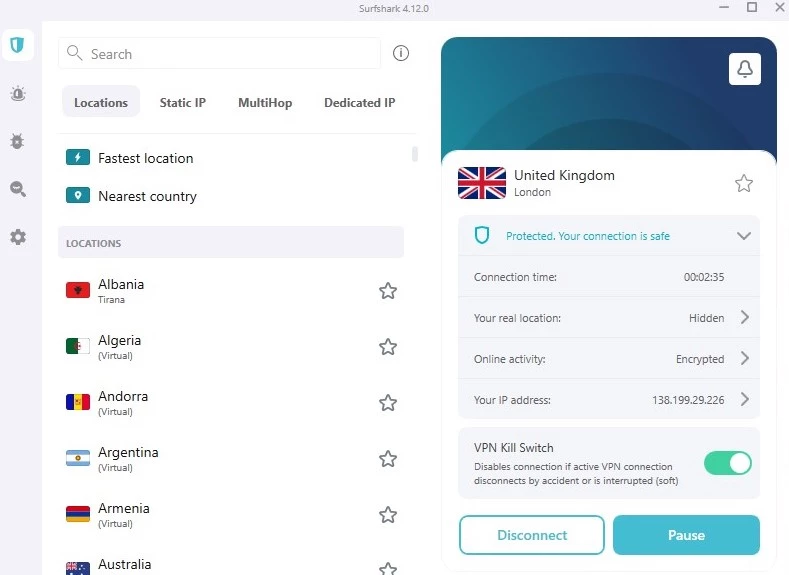Click the info icon beside the search box
Image resolution: width=789 pixels, height=575 pixels.
pos(401,54)
